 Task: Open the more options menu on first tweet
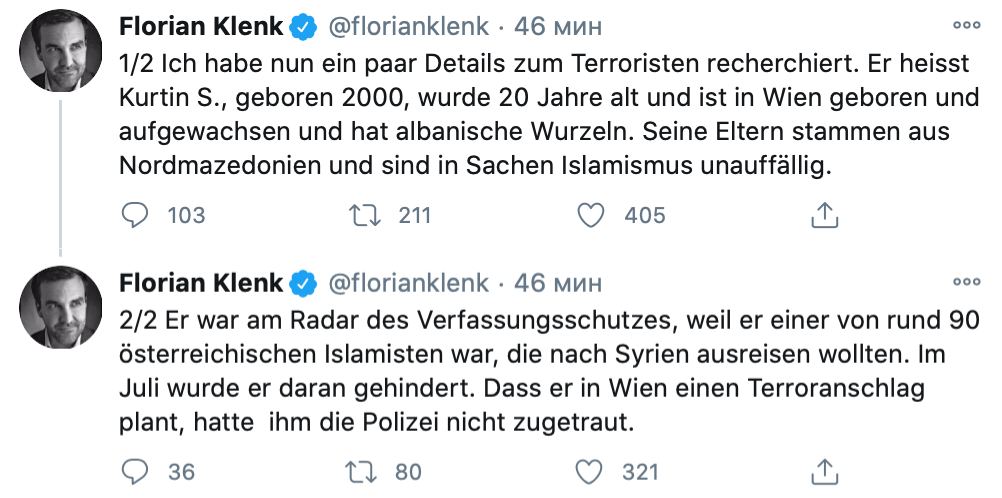(x=965, y=25)
